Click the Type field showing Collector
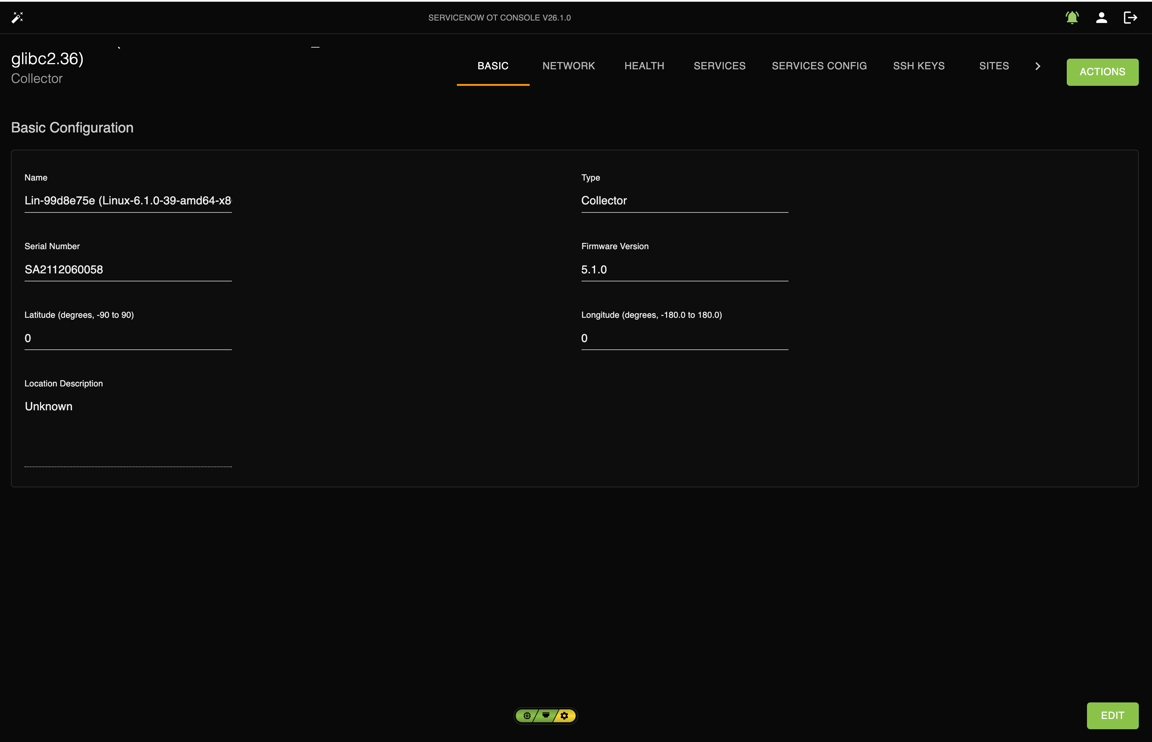This screenshot has width=1152, height=742. coord(684,201)
